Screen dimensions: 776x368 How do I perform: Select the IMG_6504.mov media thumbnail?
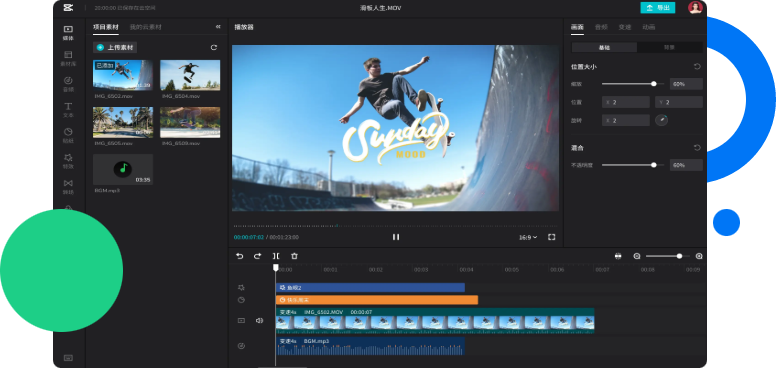click(x=190, y=75)
